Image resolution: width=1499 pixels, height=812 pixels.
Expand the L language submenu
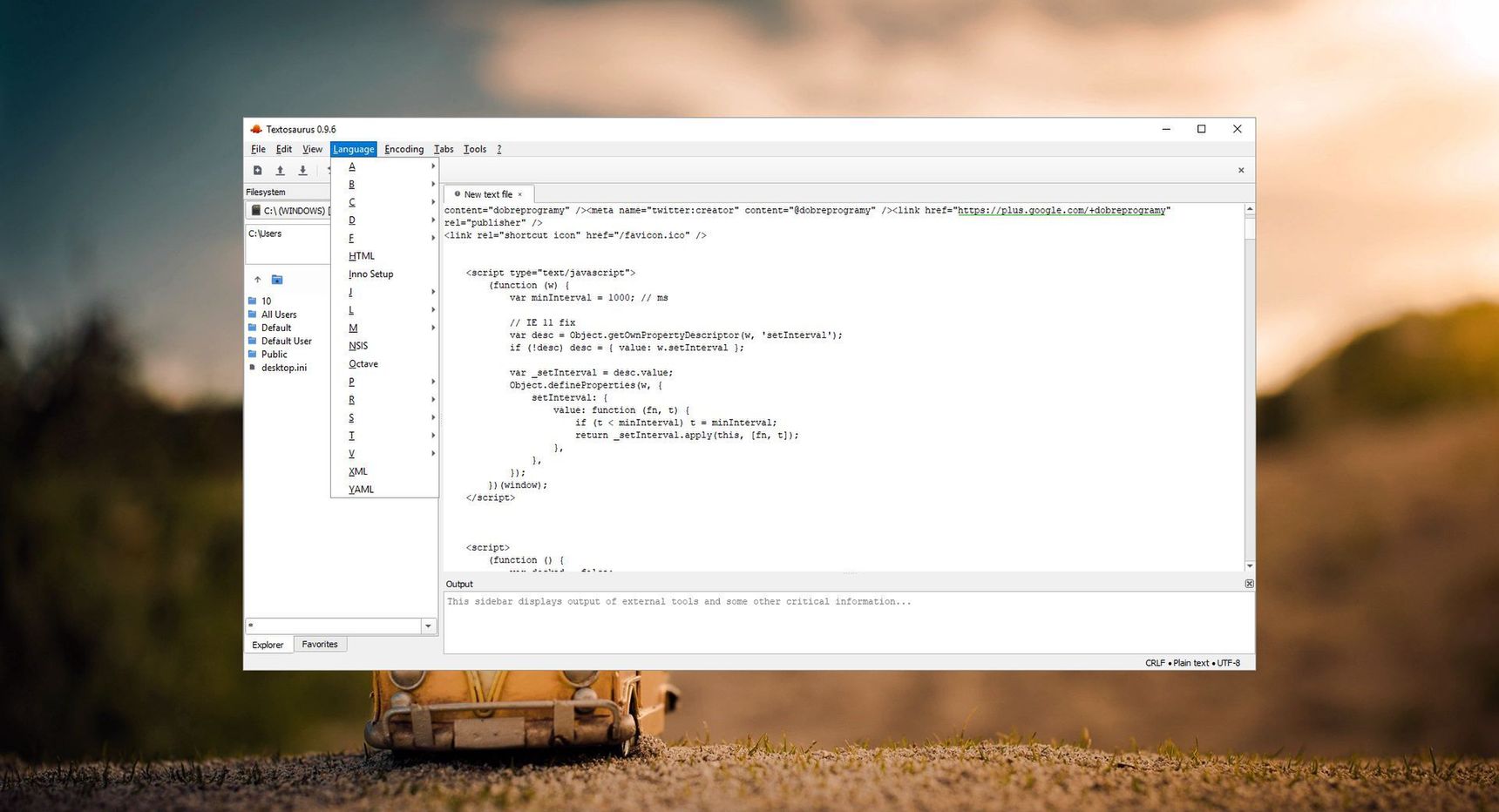pos(384,310)
